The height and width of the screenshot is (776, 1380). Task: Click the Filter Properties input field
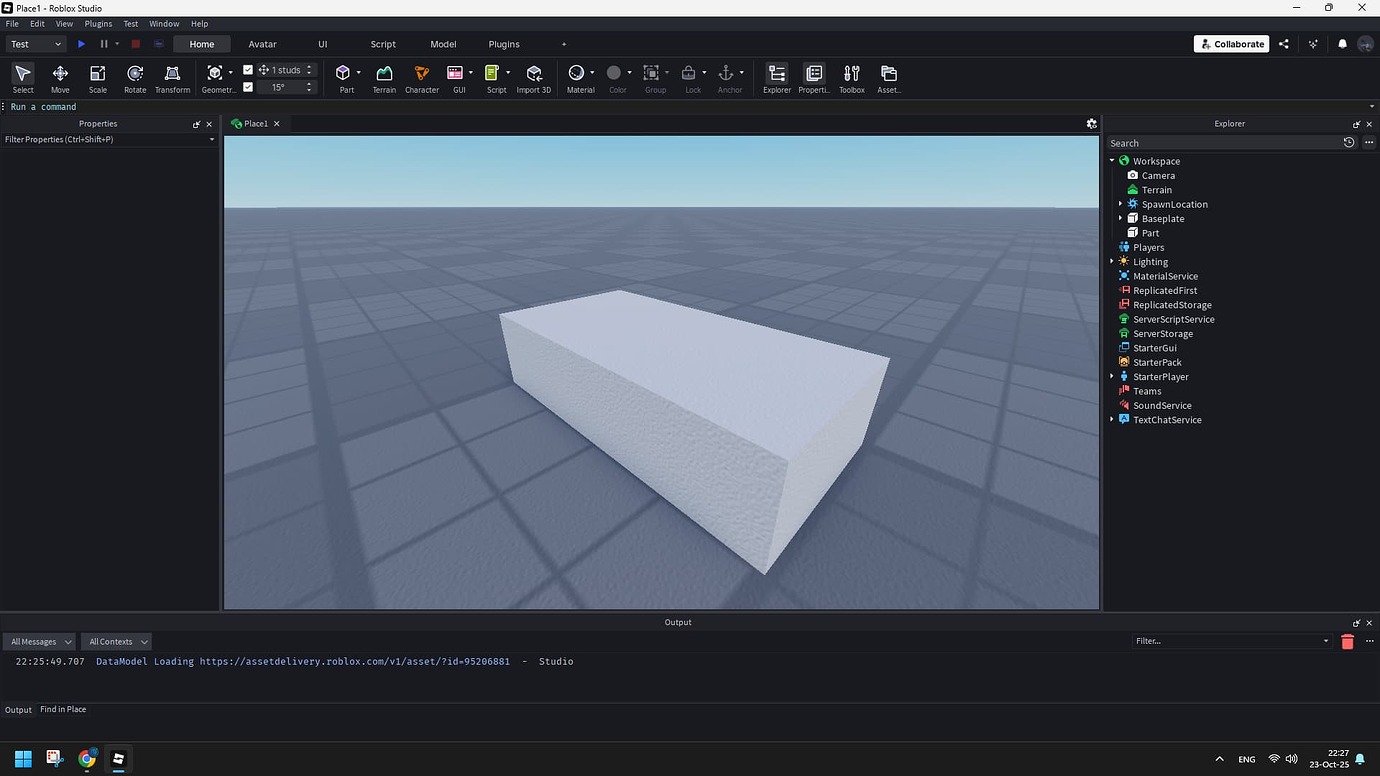tap(109, 140)
